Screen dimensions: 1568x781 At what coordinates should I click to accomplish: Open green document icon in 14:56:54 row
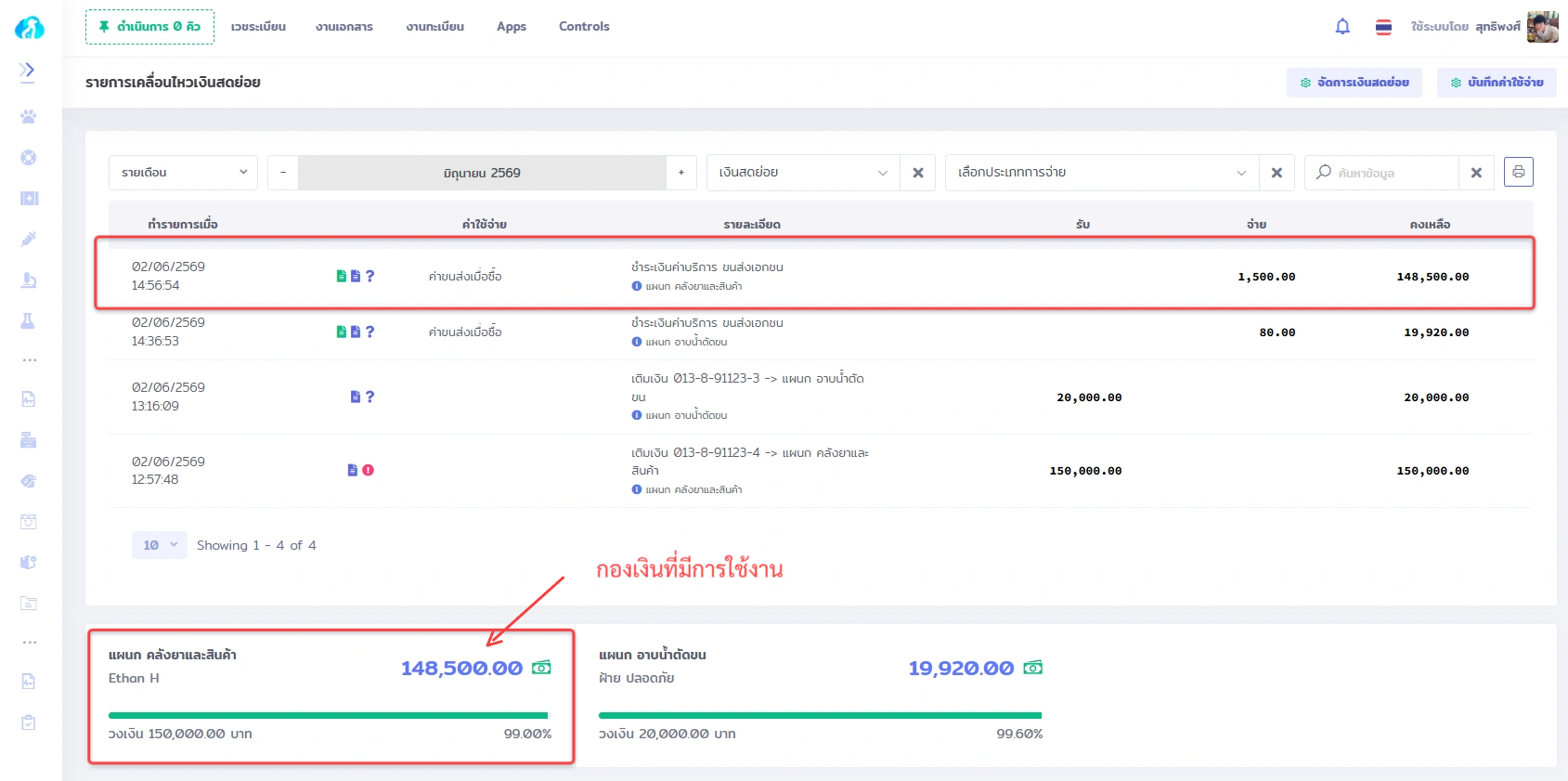point(341,276)
